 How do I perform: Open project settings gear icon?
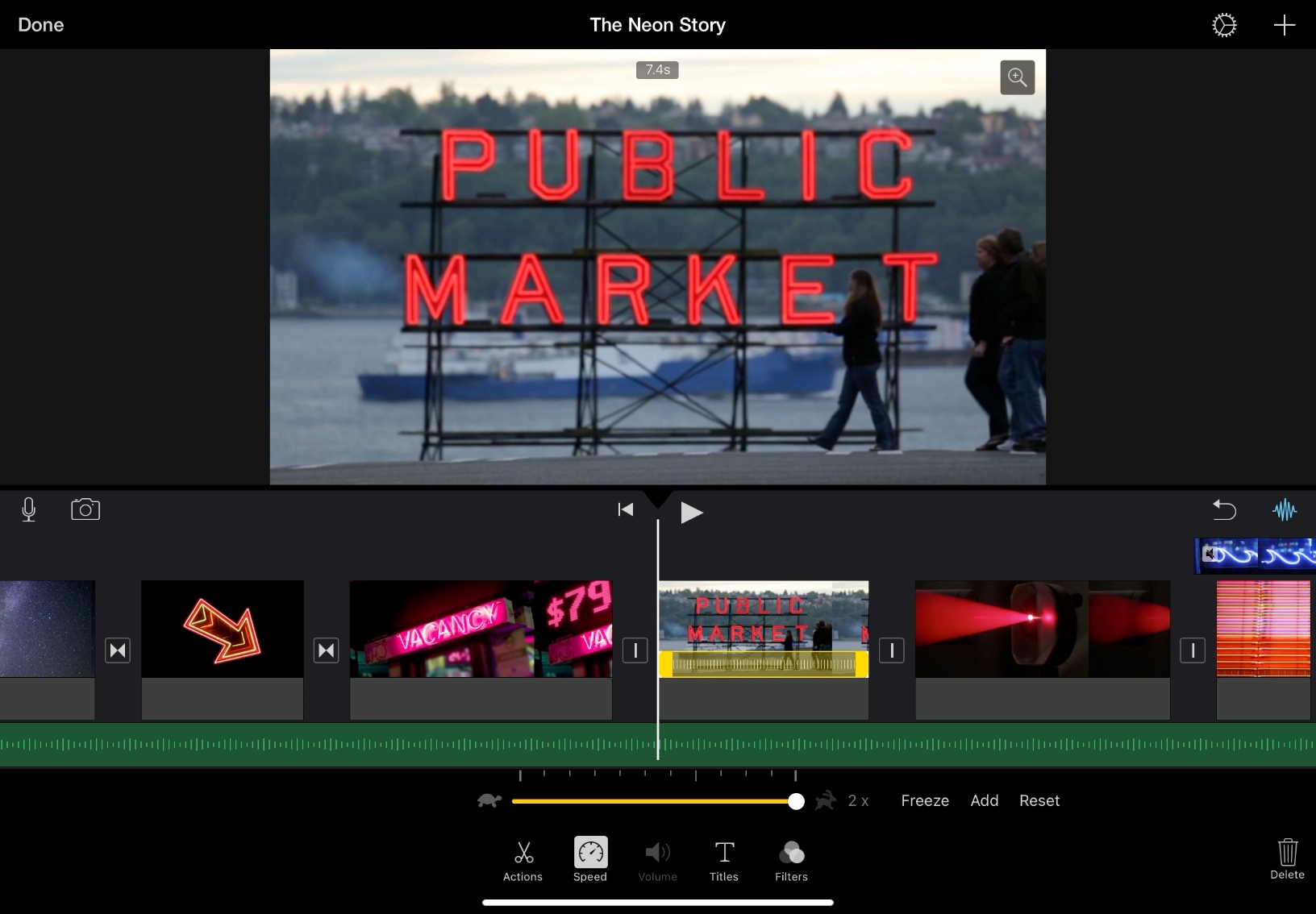1224,25
